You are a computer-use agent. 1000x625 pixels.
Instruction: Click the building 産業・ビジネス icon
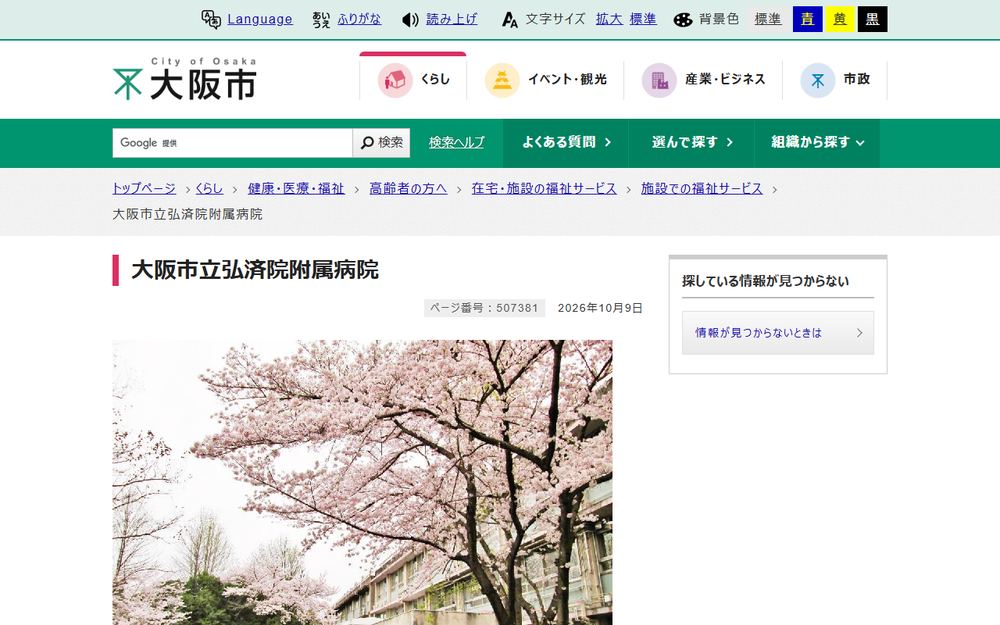click(x=659, y=80)
